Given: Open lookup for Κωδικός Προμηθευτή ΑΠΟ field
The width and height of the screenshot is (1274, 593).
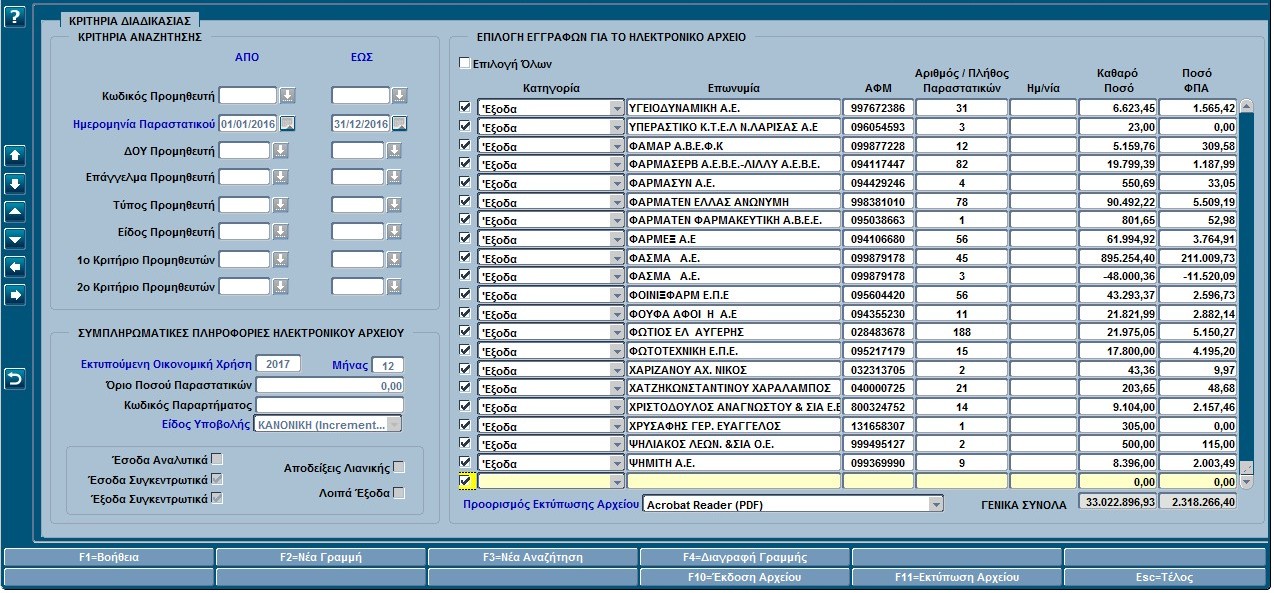Looking at the screenshot, I should (288, 96).
